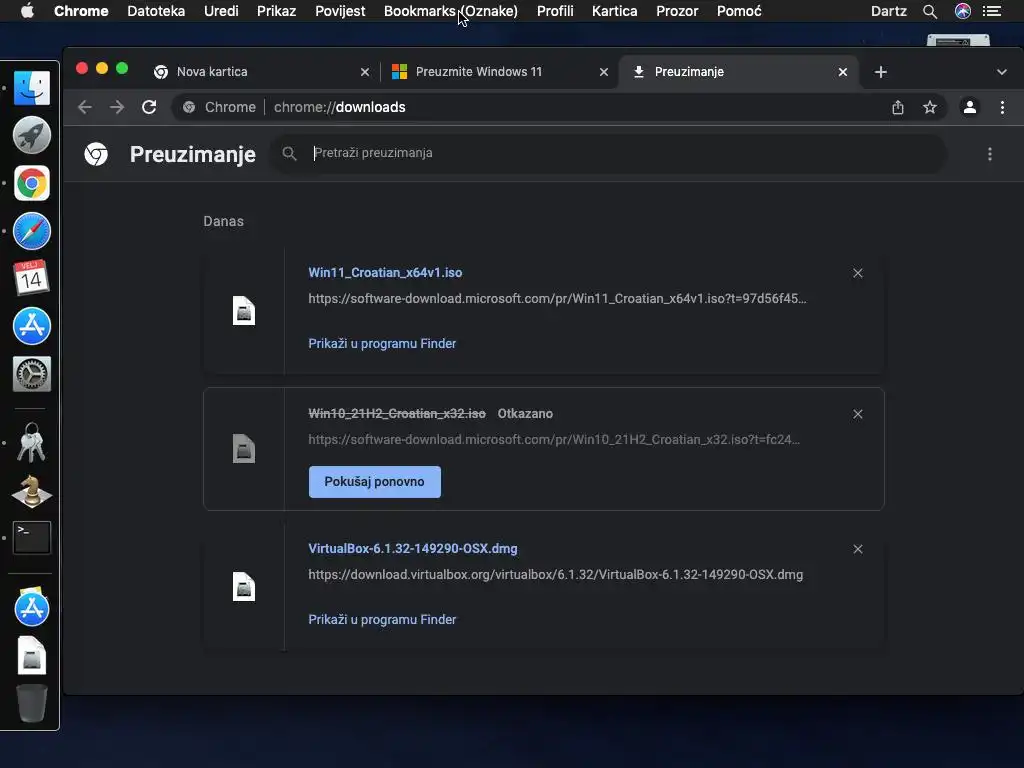Close the Nova kartica tab
Image resolution: width=1024 pixels, height=768 pixels.
[365, 72]
